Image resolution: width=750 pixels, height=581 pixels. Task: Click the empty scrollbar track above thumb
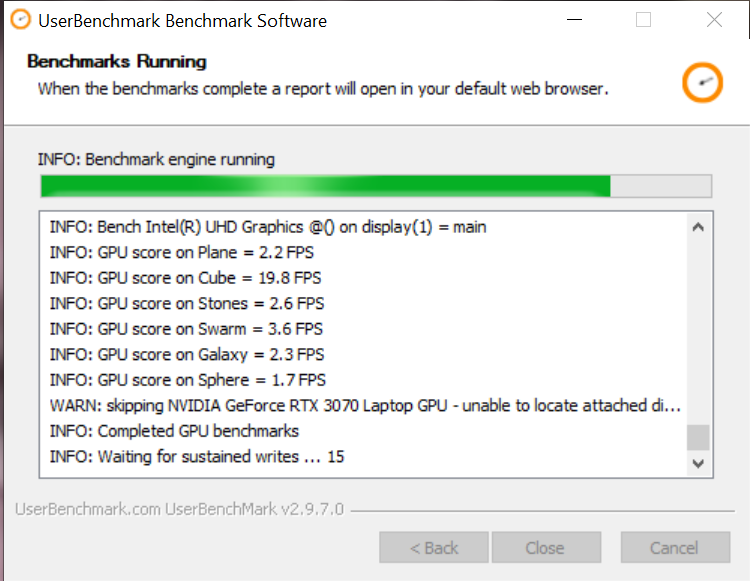[x=698, y=332]
